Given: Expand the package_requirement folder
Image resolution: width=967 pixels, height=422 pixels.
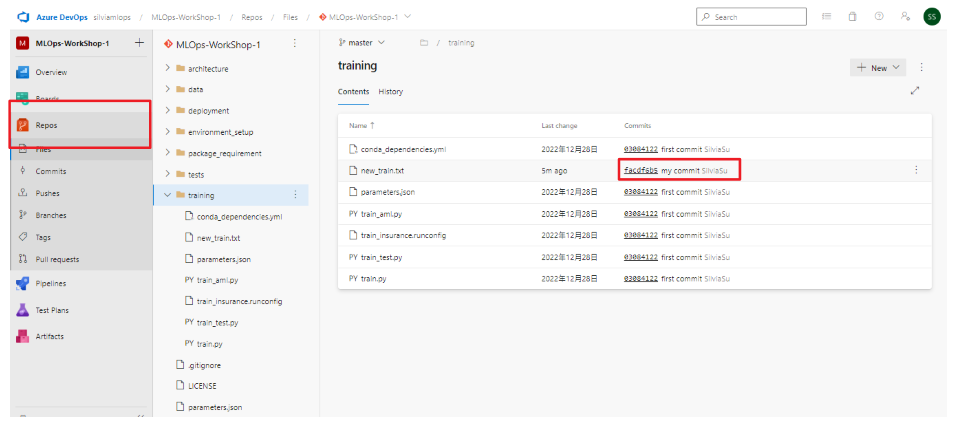Looking at the screenshot, I should pos(167,153).
